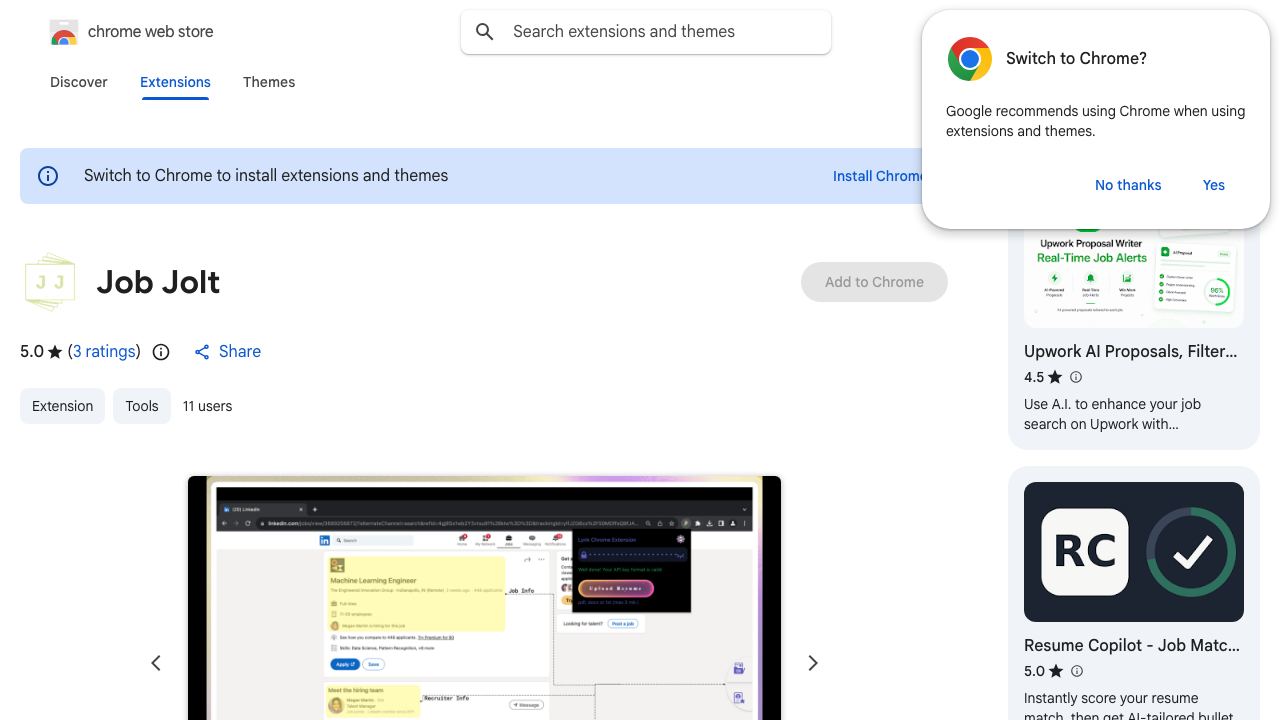This screenshot has height=720, width=1280.
Task: Go to previous screenshot with left arrow
Action: click(x=156, y=663)
